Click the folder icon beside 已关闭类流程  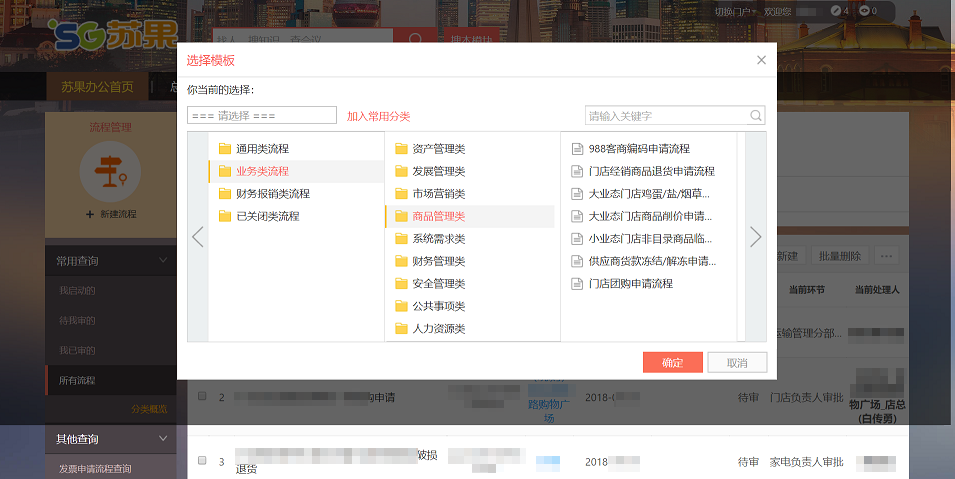(x=225, y=216)
